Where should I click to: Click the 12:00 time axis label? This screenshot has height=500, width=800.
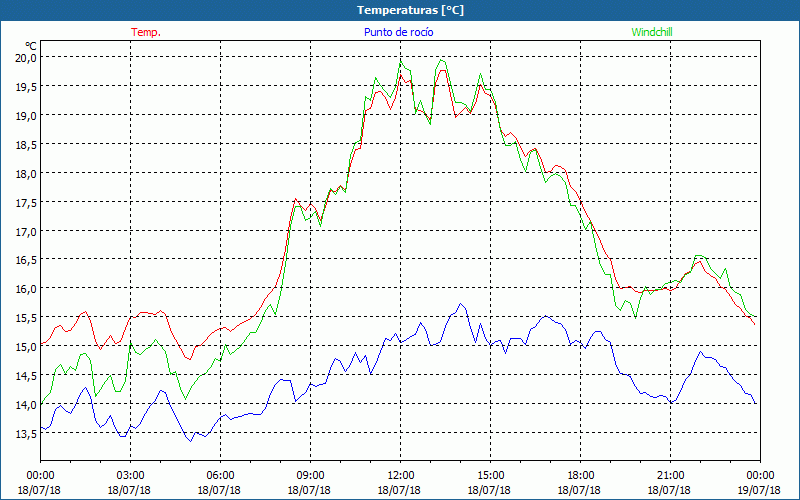(400, 476)
